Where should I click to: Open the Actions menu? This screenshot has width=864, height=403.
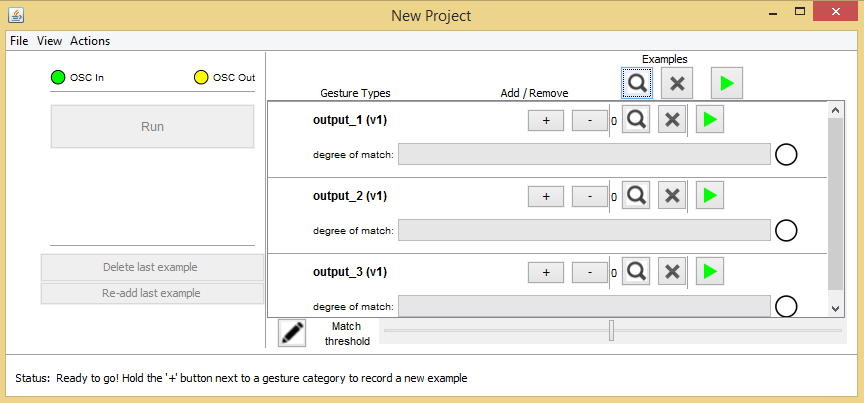point(90,41)
